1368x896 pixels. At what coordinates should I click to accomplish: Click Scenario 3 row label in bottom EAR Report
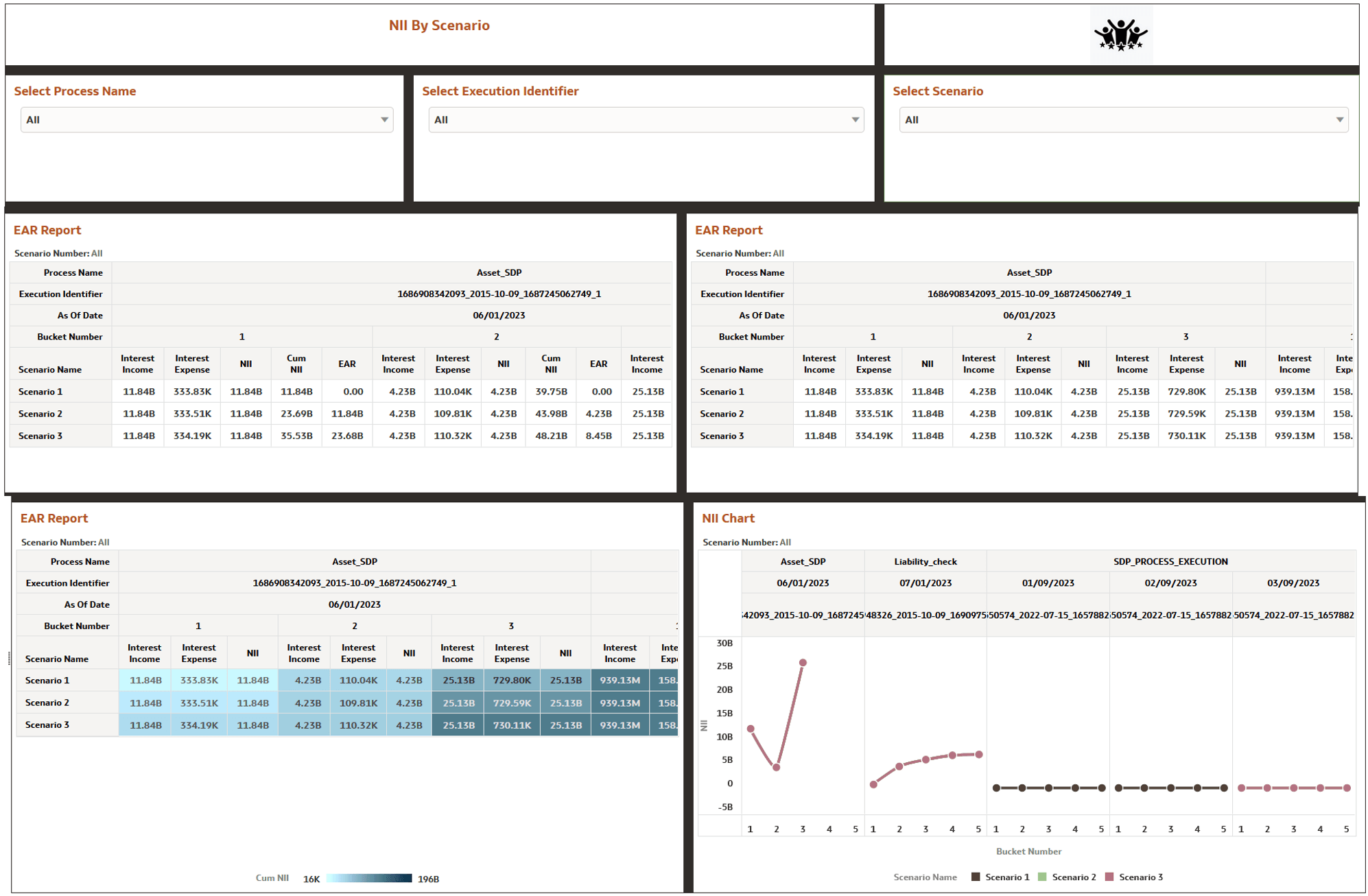click(47, 724)
